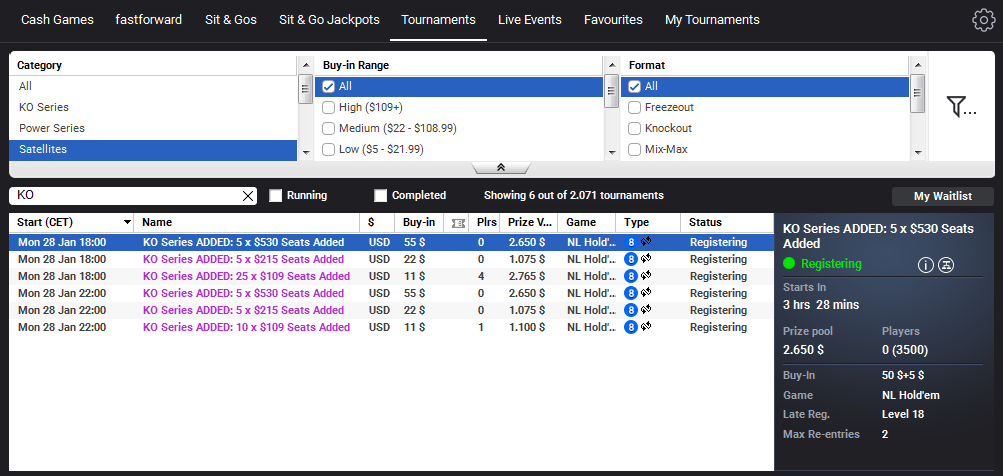
Task: Open the Live Events tab
Action: coord(529,20)
